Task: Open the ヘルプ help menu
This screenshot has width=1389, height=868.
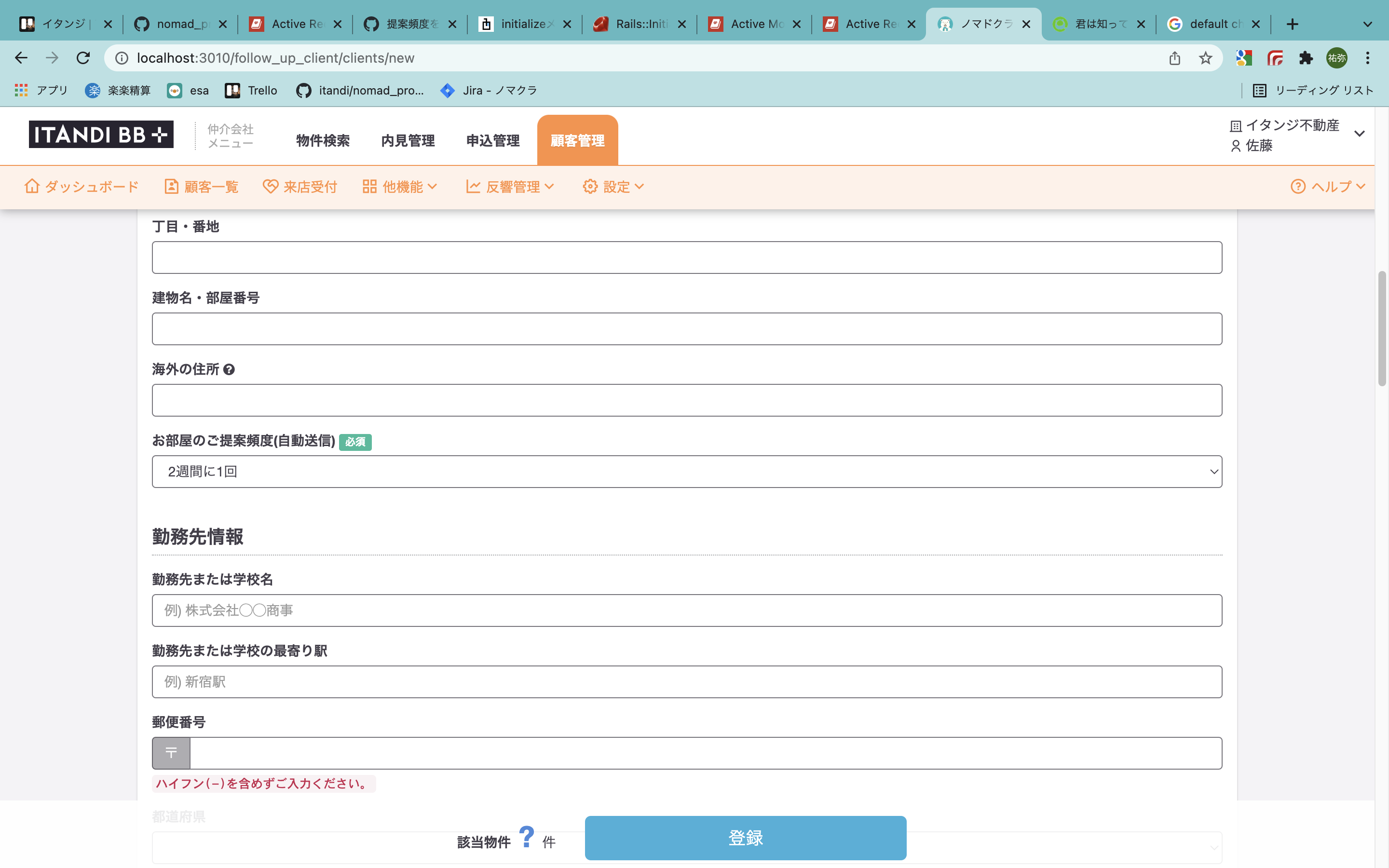Action: pos(1328,187)
